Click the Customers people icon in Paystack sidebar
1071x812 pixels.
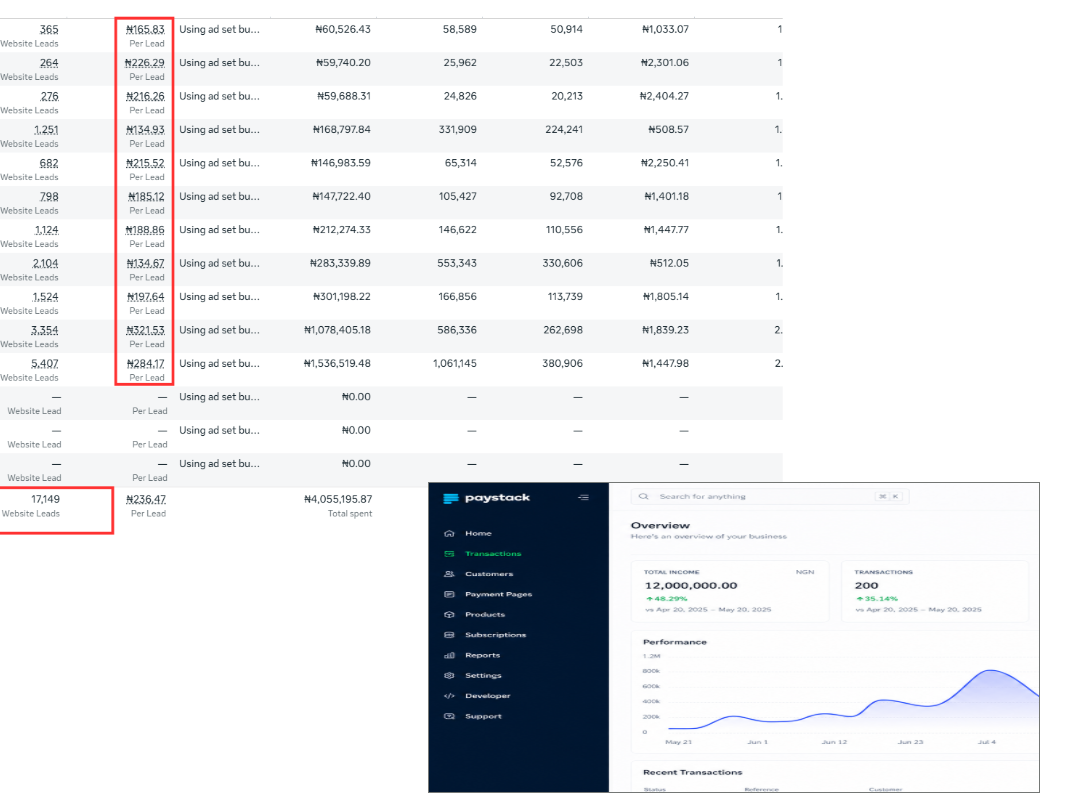449,574
